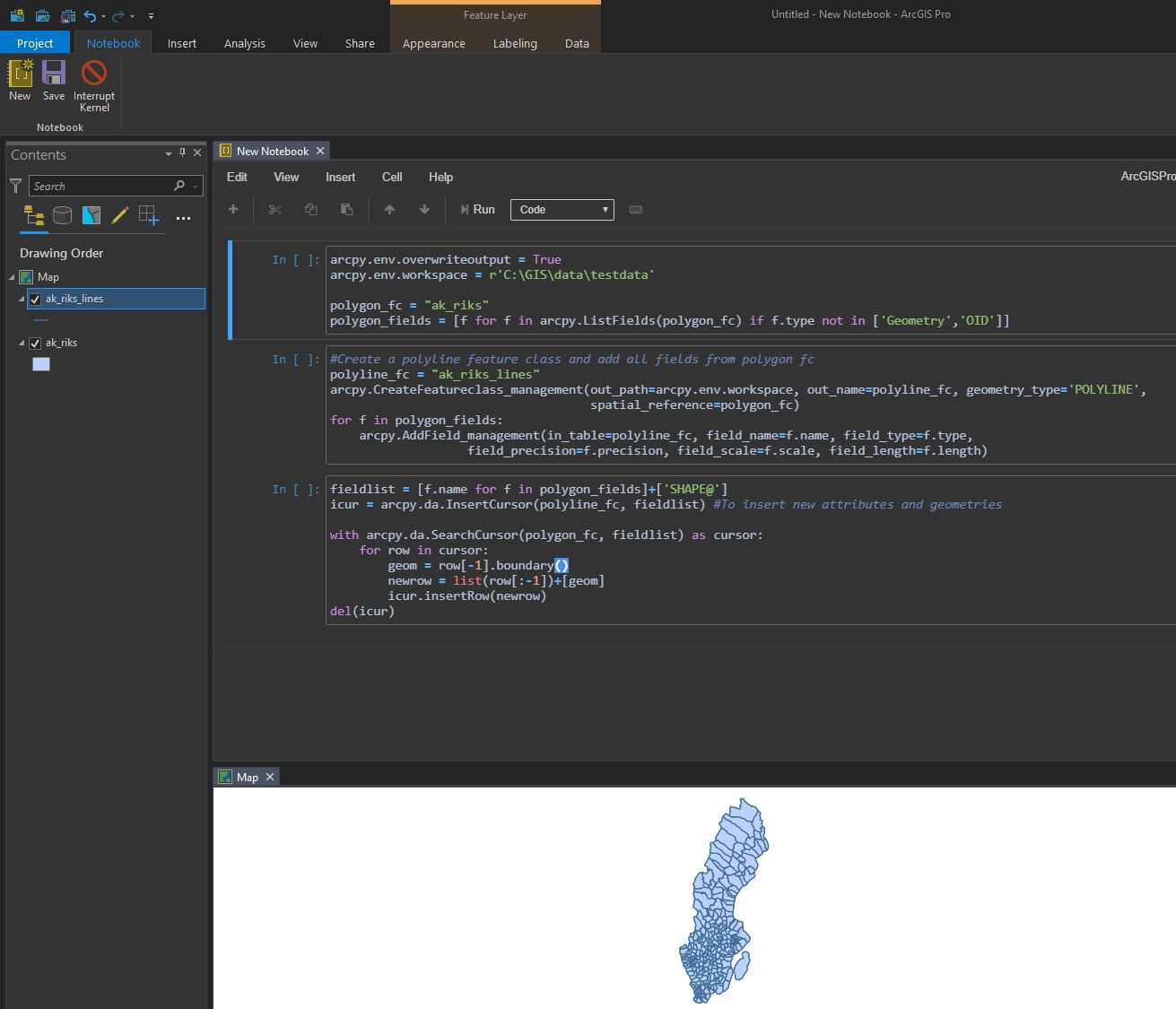This screenshot has height=1009, width=1176.
Task: Paste cell below icon
Action: point(346,209)
